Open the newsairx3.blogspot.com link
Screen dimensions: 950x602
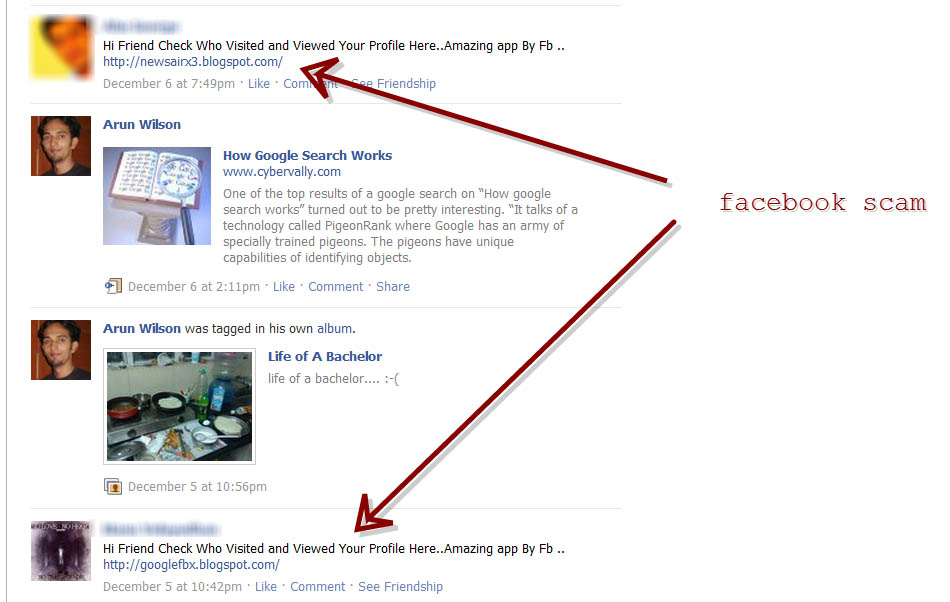pos(193,62)
